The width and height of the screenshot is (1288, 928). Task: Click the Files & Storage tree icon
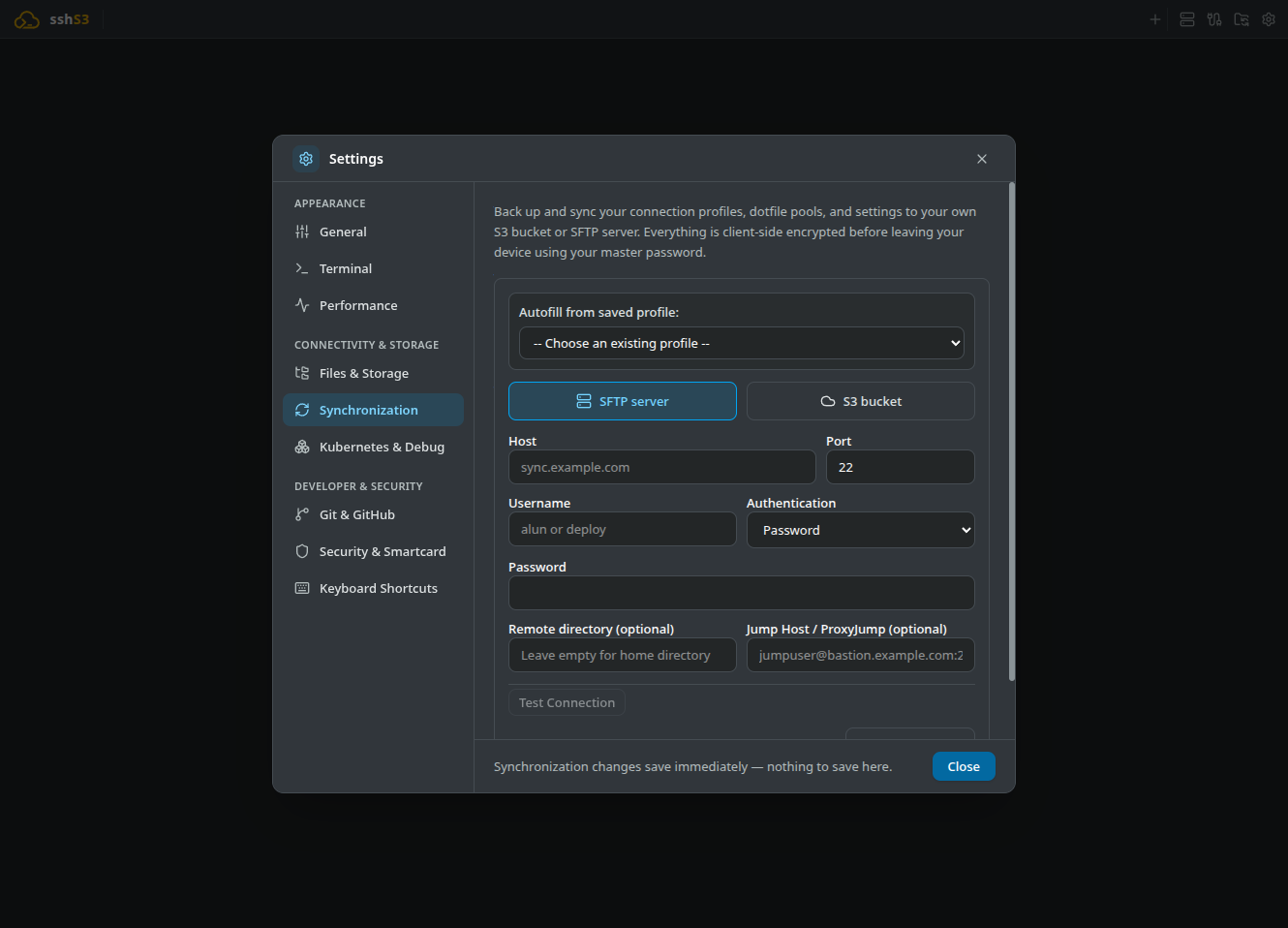[302, 373]
